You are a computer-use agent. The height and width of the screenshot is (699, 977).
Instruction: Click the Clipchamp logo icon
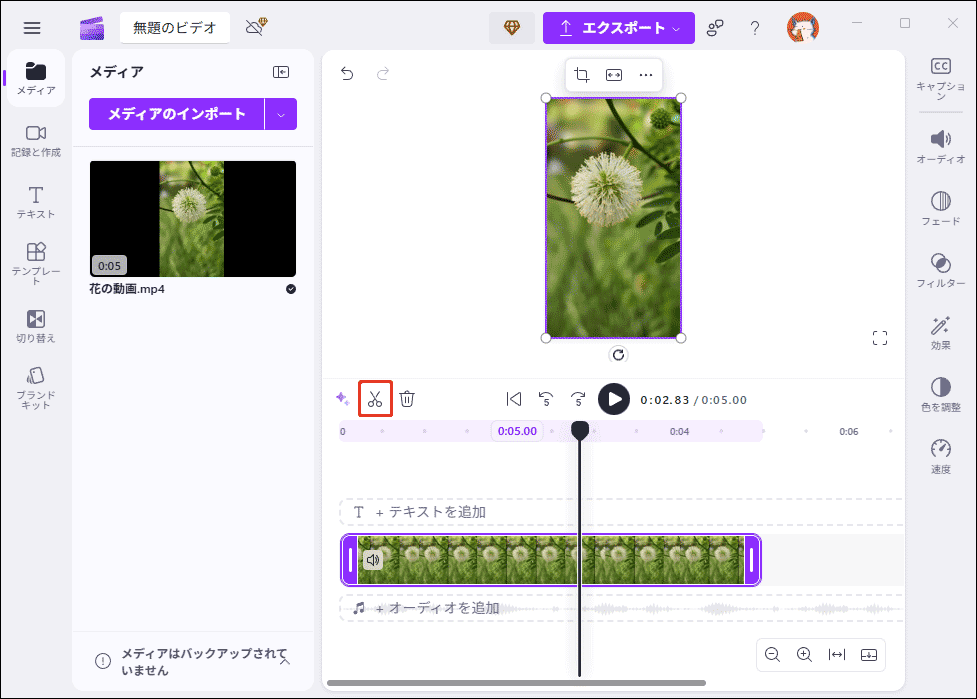tap(92, 28)
